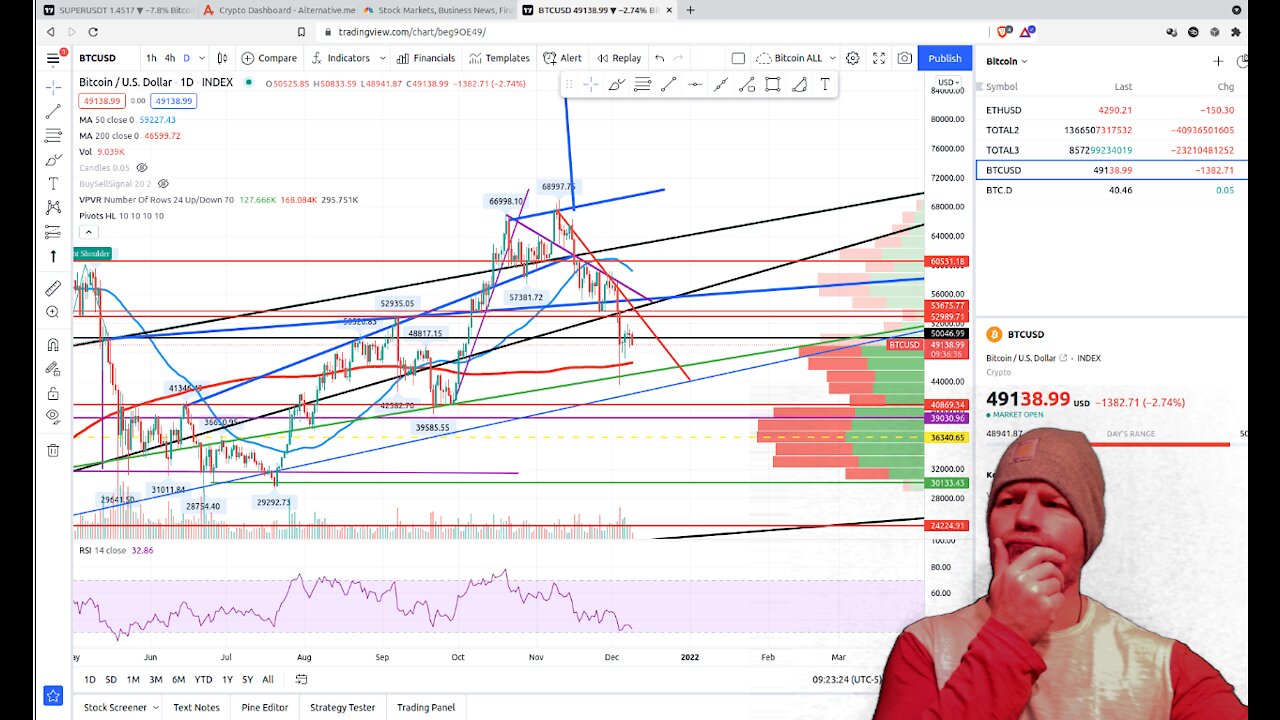Open the USD currency dropdown
The image size is (1280, 720).
click(947, 82)
